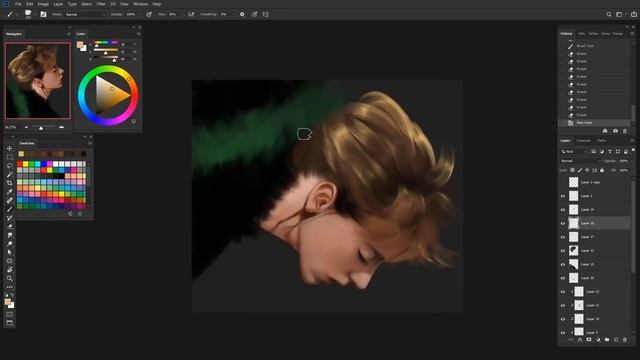Select the Path Selection arrow tool
The height and width of the screenshot is (360, 640).
pos(9,252)
